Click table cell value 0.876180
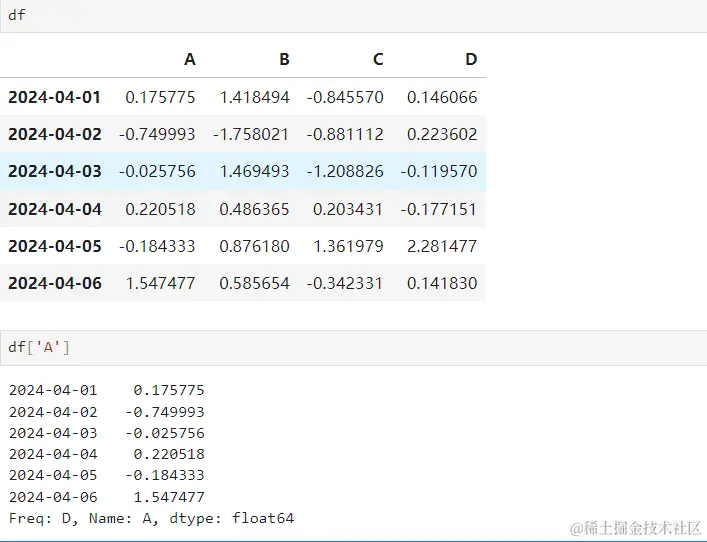The height and width of the screenshot is (542, 707). (x=254, y=246)
